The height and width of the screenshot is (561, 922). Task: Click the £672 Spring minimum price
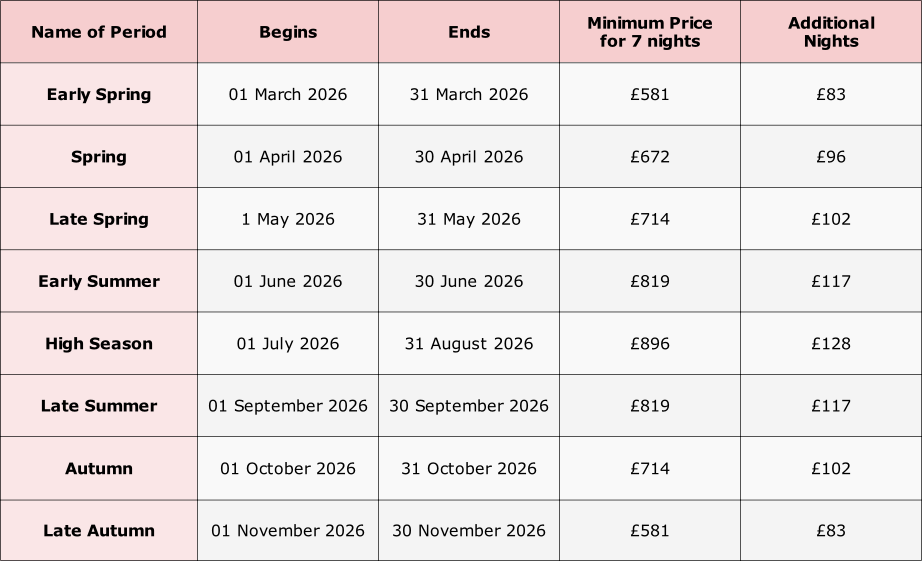[650, 157]
